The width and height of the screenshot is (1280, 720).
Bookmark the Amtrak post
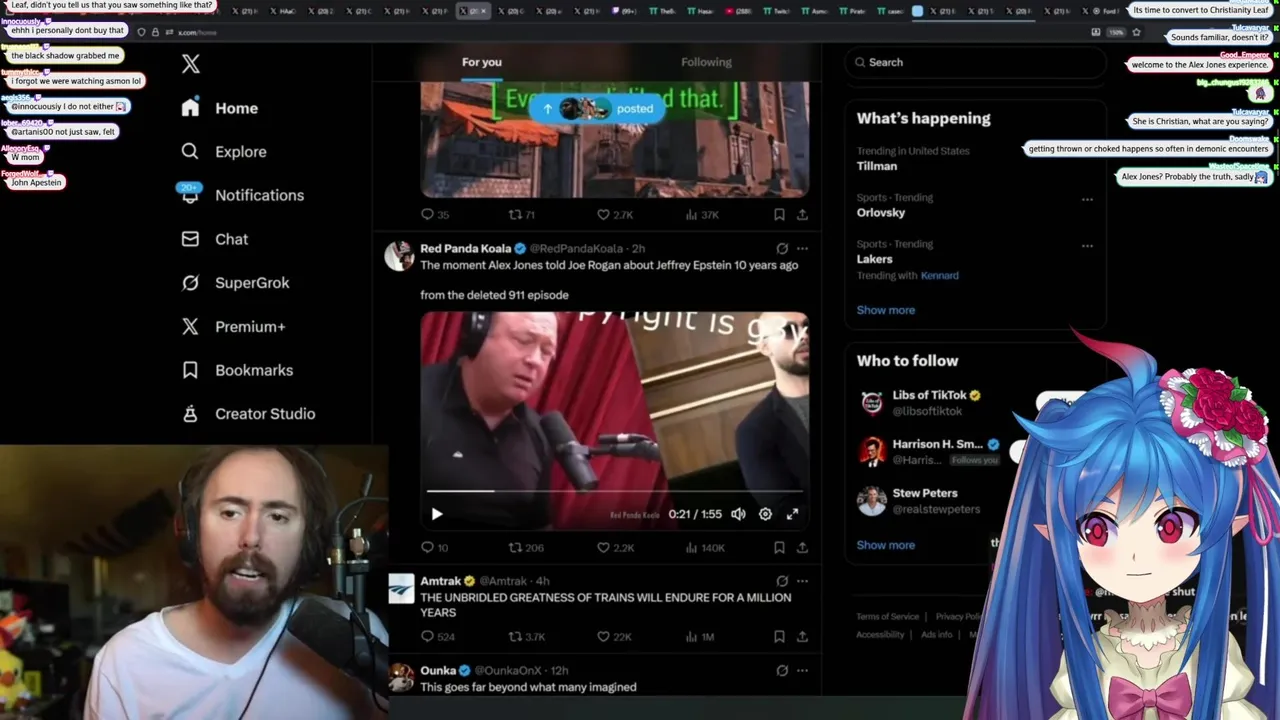tap(779, 636)
